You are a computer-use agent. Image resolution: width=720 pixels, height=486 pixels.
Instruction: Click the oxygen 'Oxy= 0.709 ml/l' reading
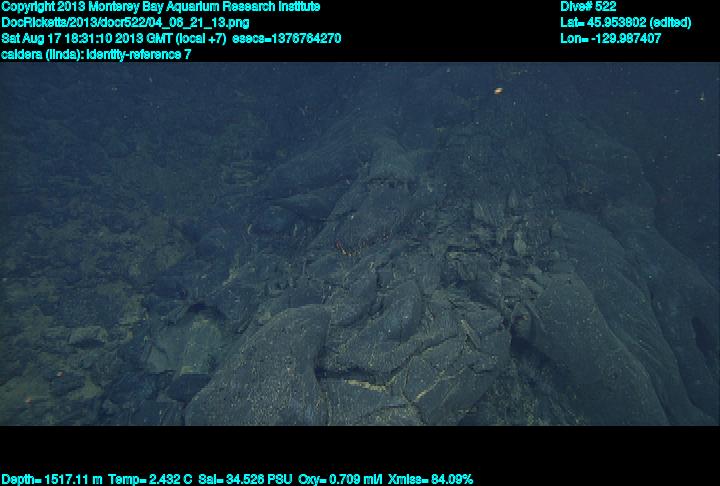340,479
